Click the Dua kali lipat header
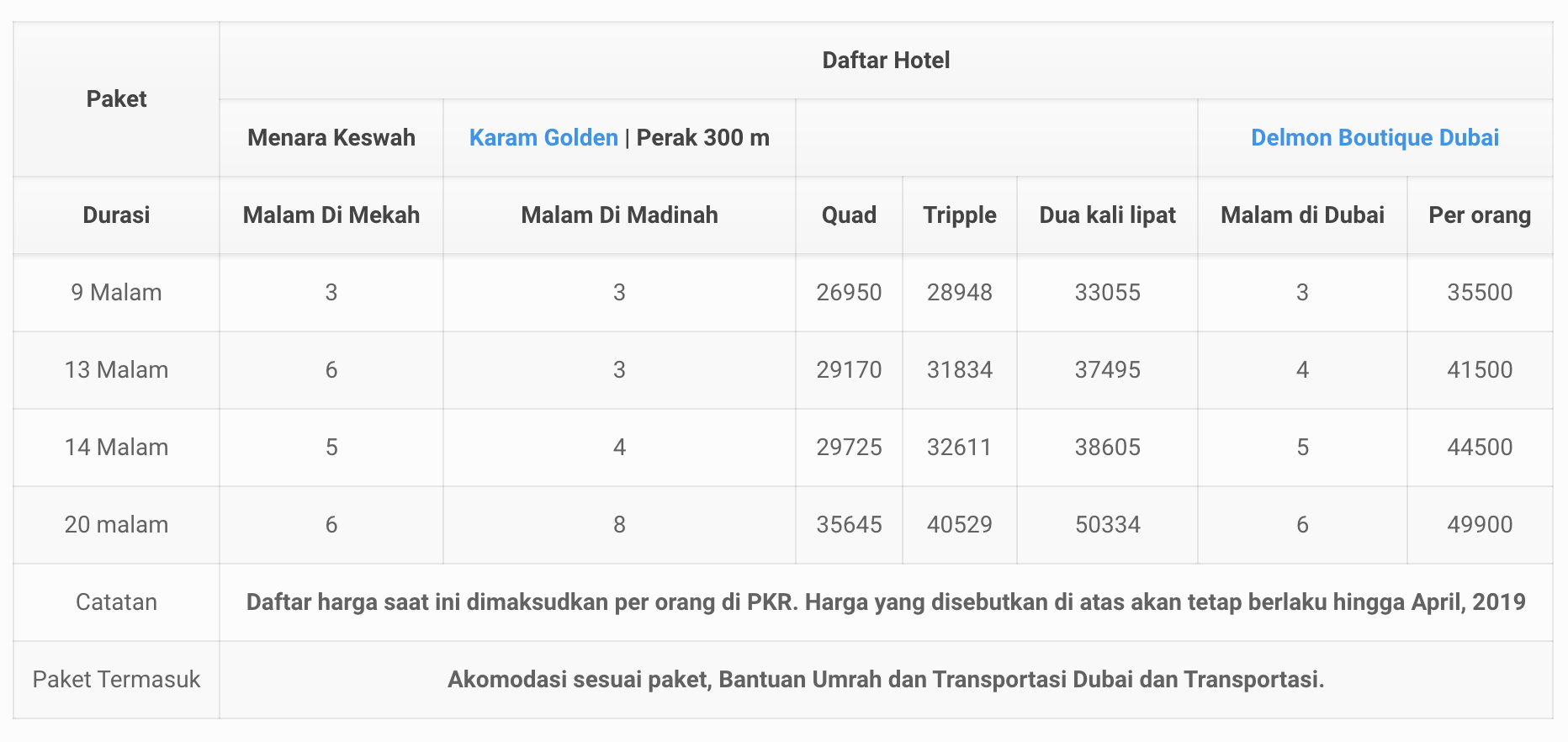This screenshot has width=1568, height=742. click(1107, 215)
